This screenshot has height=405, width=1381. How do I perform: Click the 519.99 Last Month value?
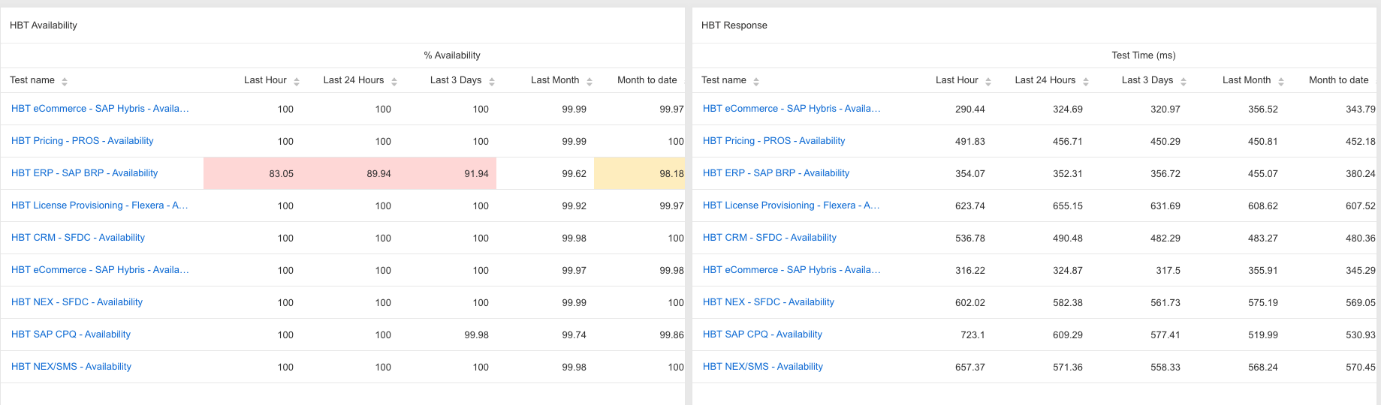pos(1262,335)
